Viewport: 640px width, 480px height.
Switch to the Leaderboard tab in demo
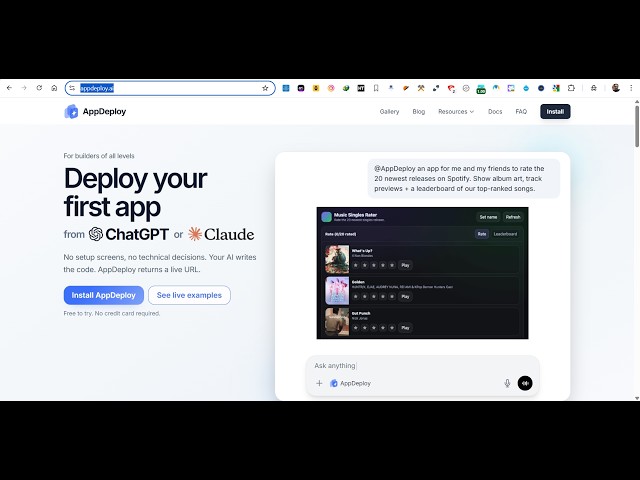coord(505,234)
